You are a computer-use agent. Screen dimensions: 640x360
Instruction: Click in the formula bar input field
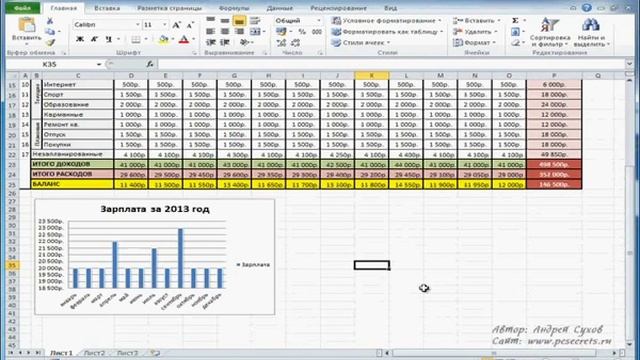pos(391,64)
